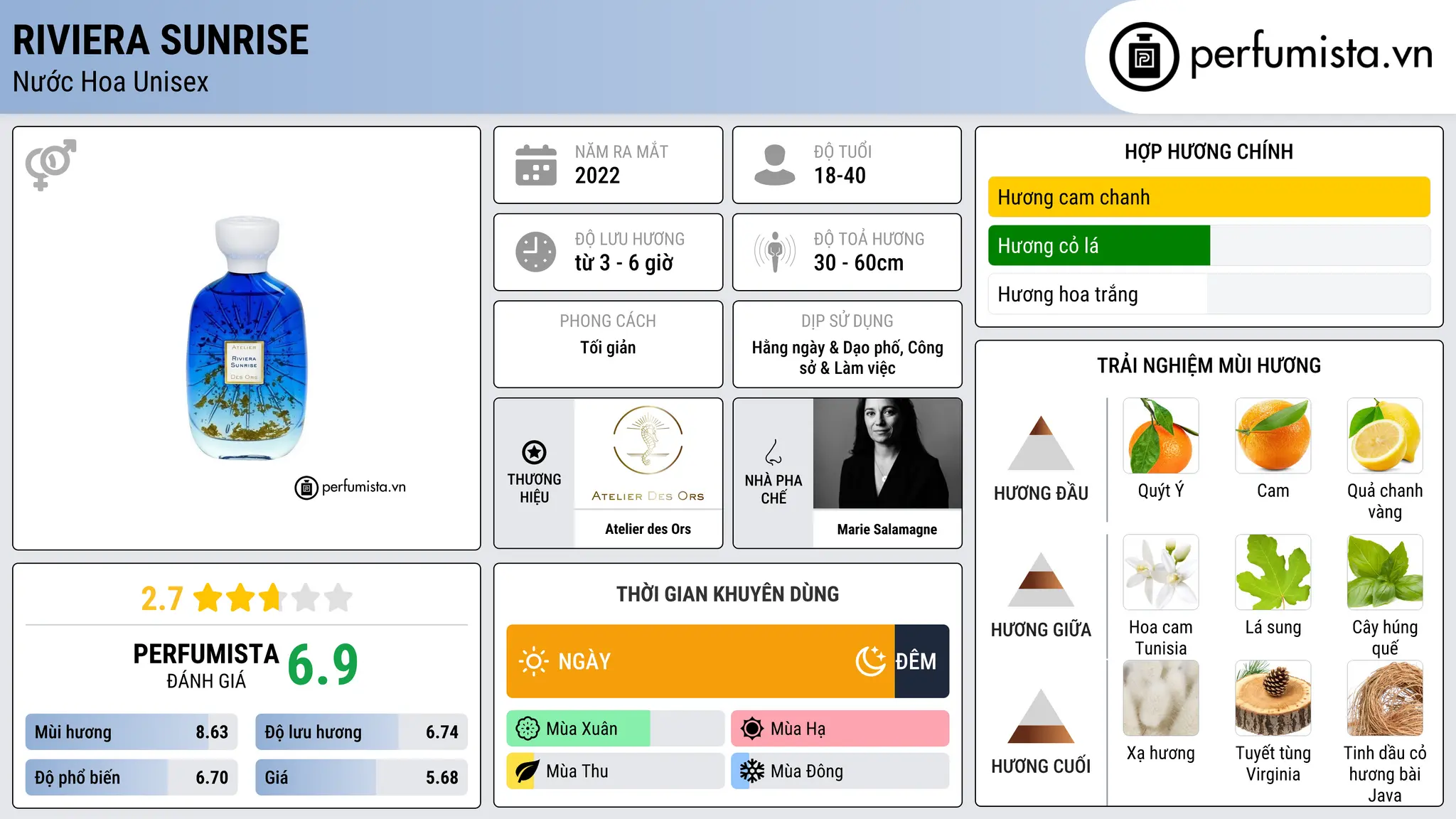
Task: Click the Marie Salamagne perfumer portrait
Action: point(887,454)
